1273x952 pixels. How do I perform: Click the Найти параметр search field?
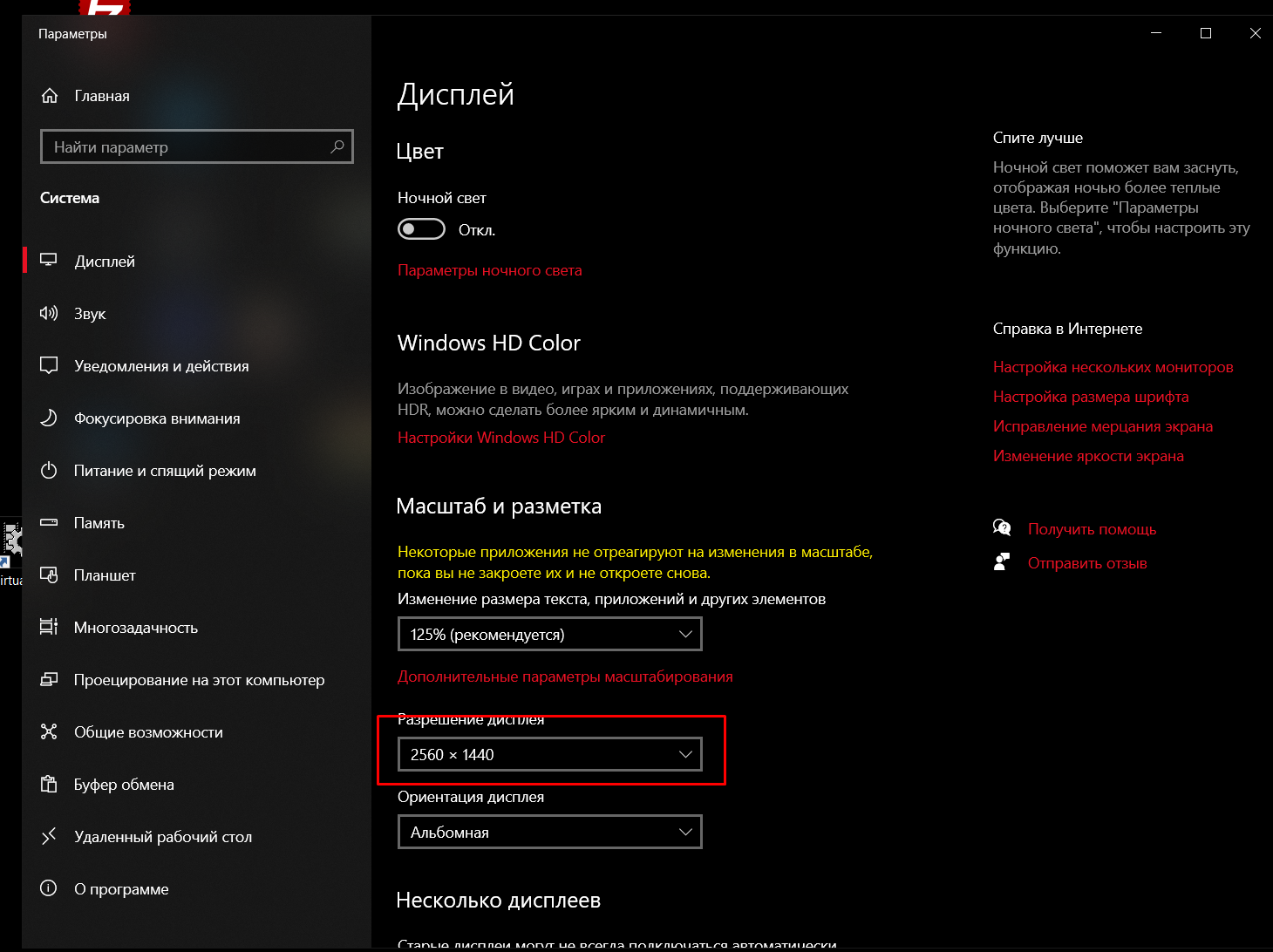197,146
